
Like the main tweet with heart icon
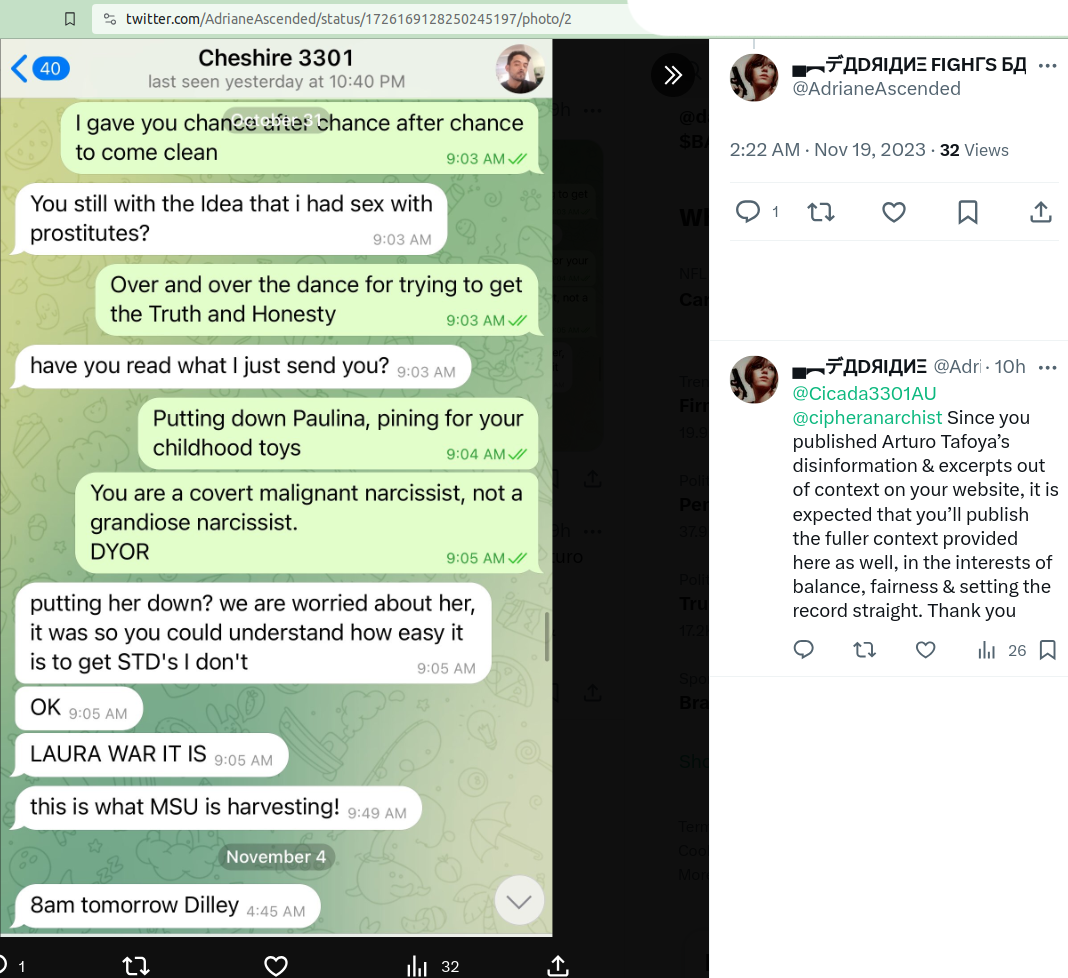pyautogui.click(x=894, y=212)
